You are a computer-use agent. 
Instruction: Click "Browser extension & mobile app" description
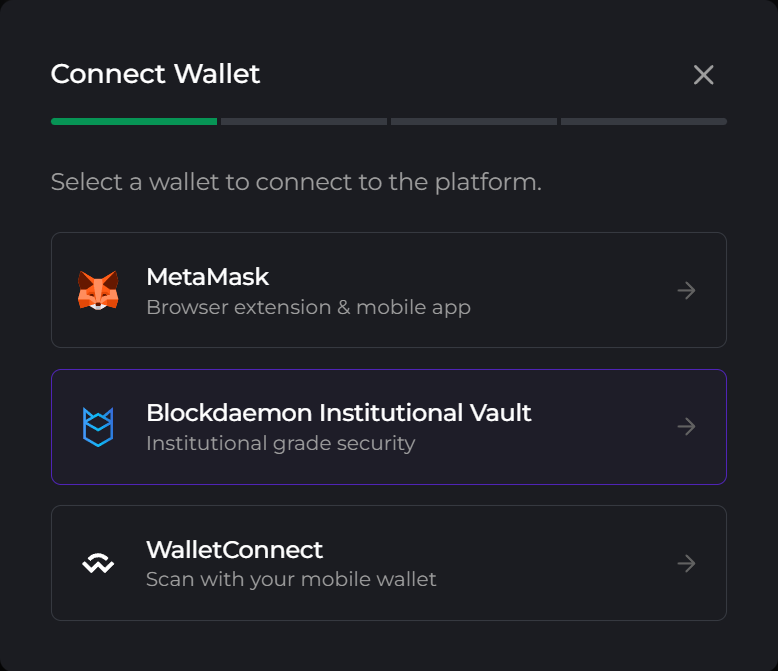[308, 307]
